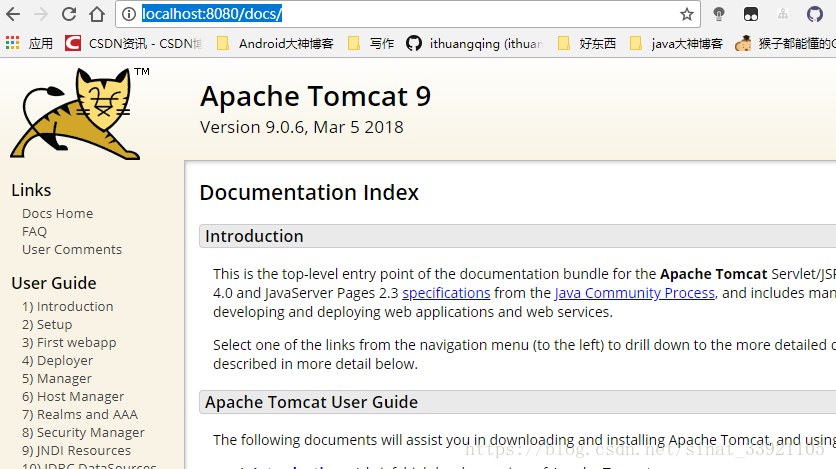Bookmark this page with the star icon
Image resolution: width=836 pixels, height=469 pixels.
[687, 14]
